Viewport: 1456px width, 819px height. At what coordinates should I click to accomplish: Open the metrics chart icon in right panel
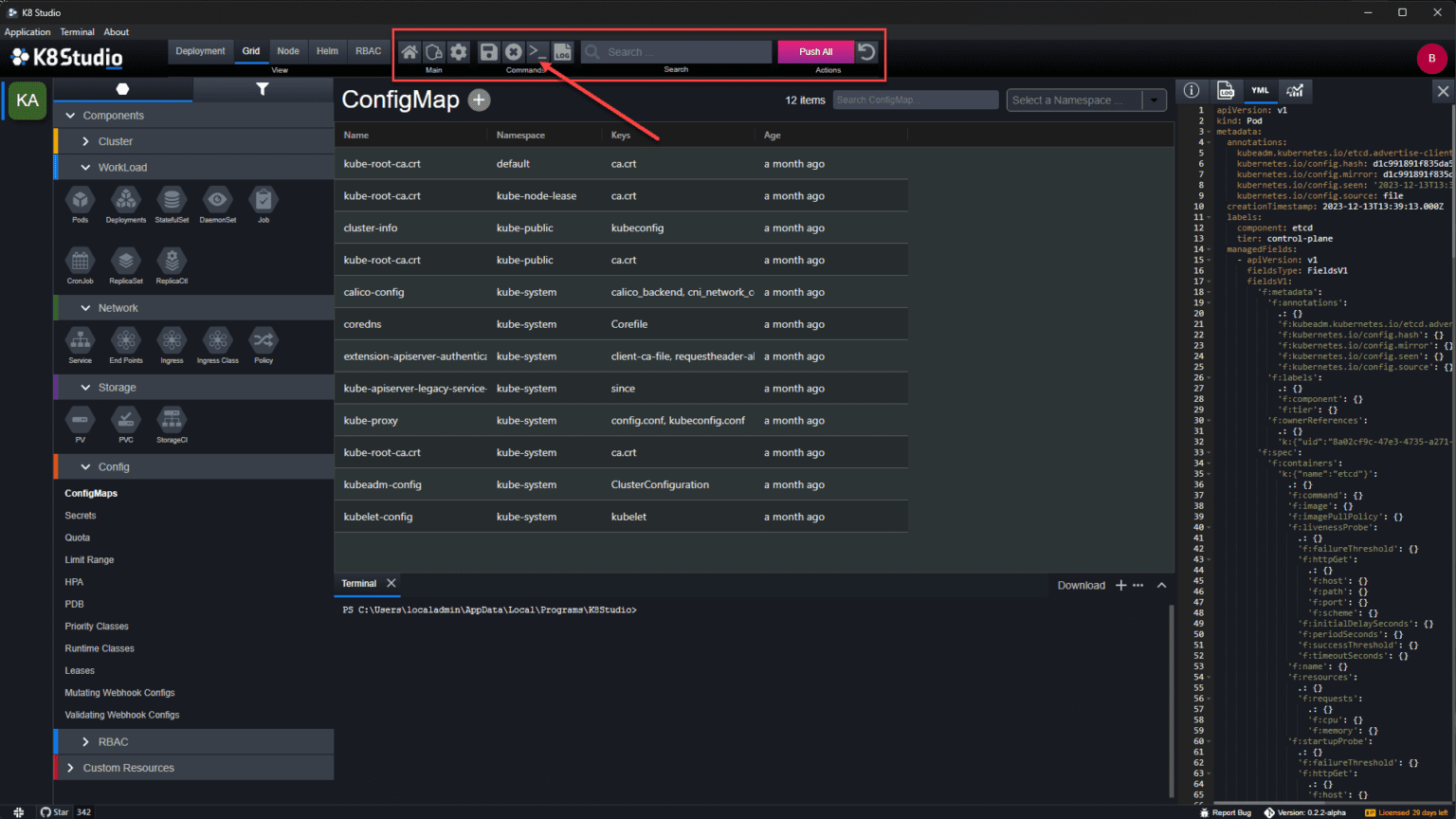coord(1295,90)
